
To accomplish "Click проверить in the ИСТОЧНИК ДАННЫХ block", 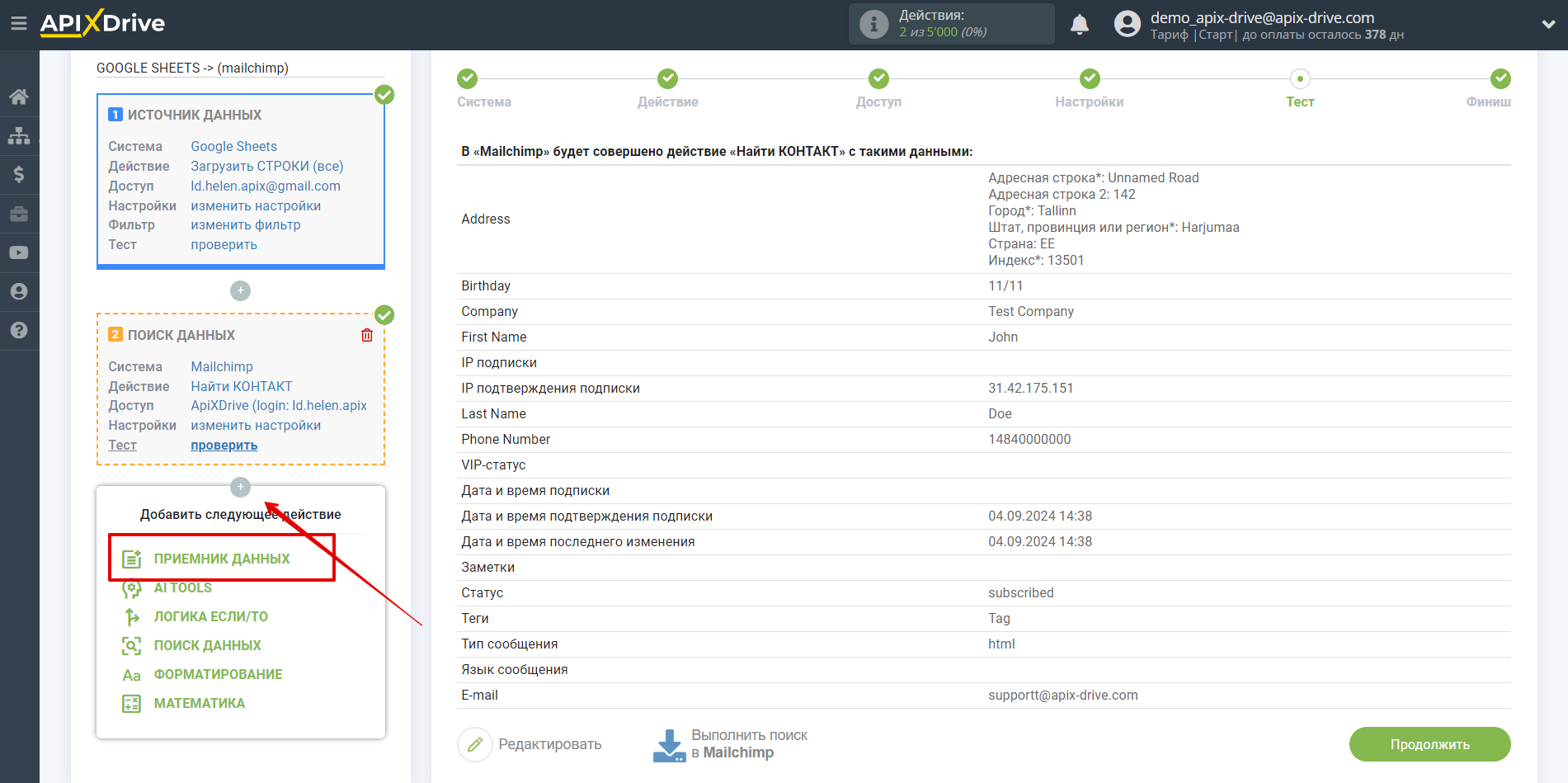I will [224, 244].
